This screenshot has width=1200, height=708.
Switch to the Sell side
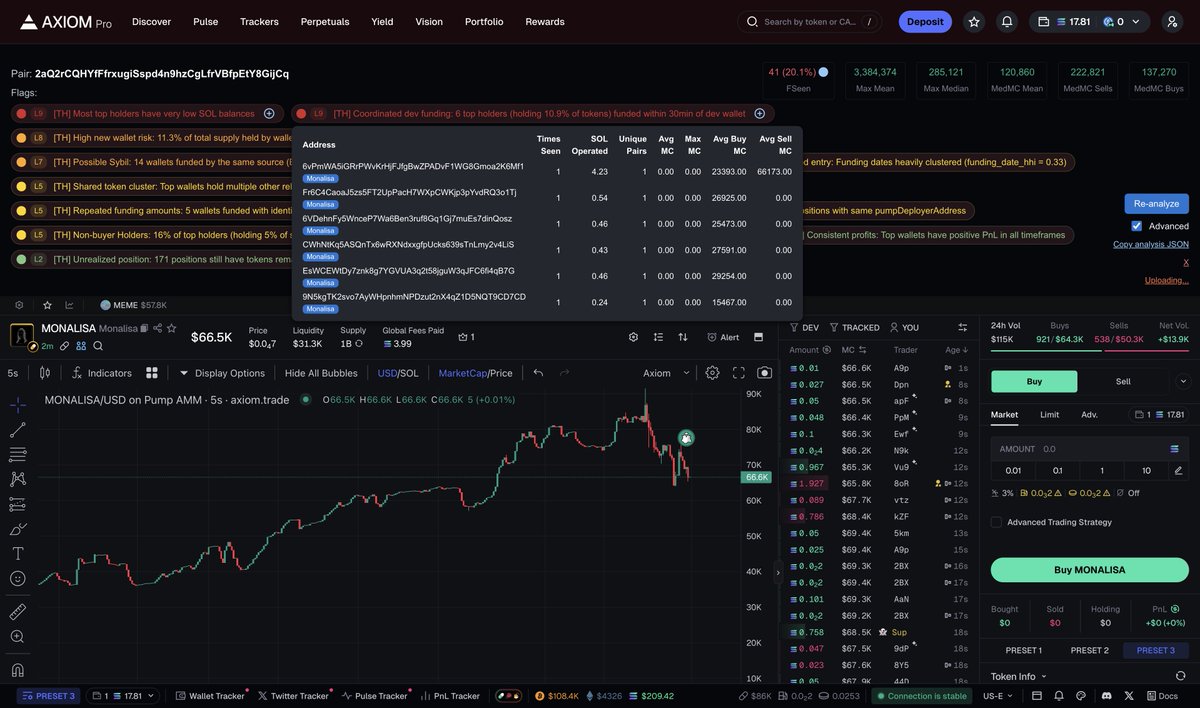[1123, 381]
